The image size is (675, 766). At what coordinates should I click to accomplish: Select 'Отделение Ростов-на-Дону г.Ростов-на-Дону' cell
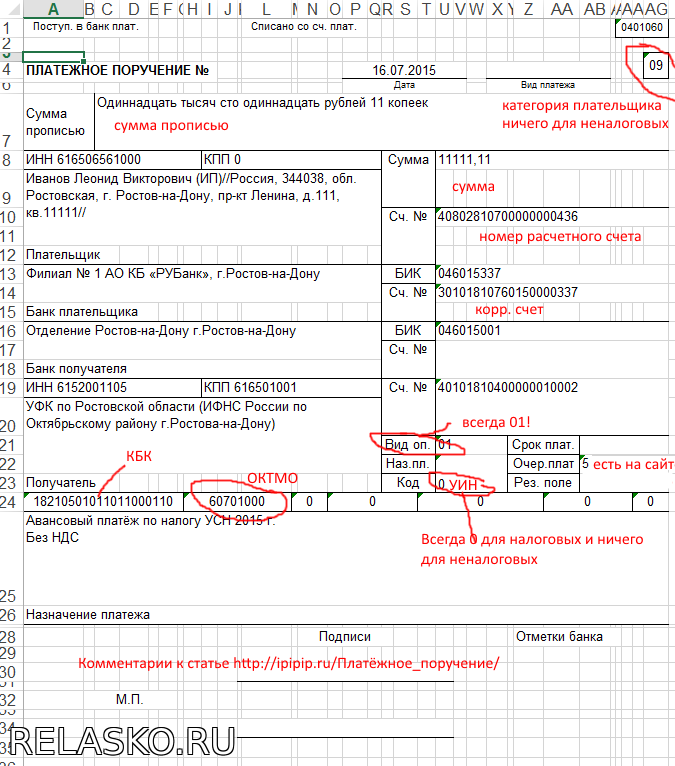(161, 331)
